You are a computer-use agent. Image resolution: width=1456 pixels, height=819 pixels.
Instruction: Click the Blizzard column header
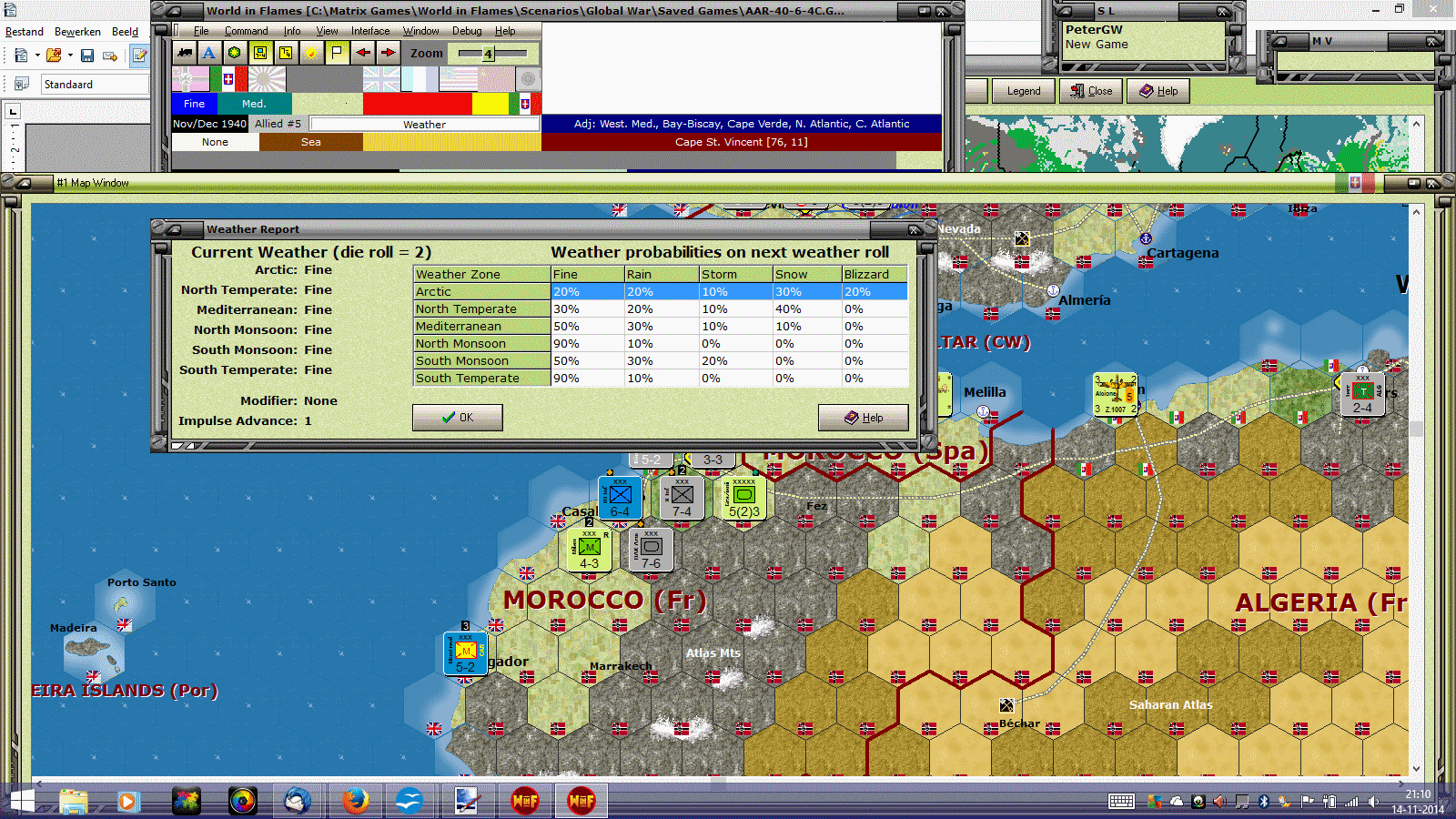point(875,274)
